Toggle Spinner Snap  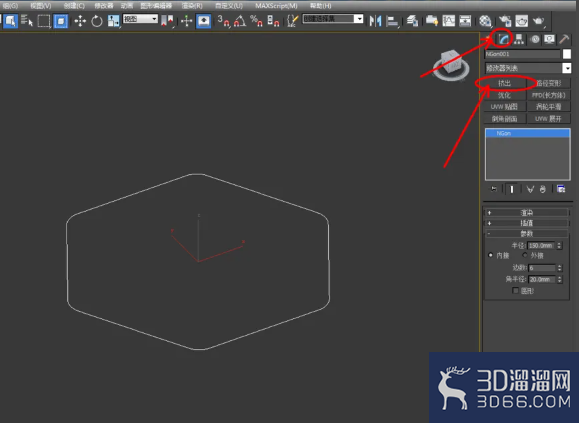click(273, 21)
